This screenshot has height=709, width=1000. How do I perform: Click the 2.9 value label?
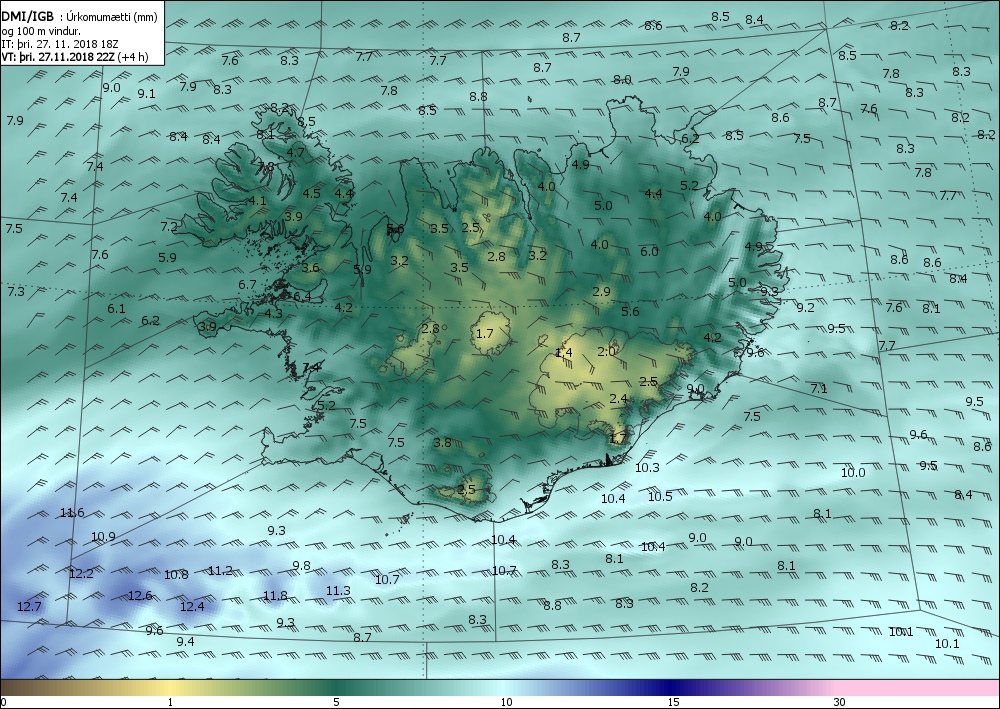click(601, 291)
